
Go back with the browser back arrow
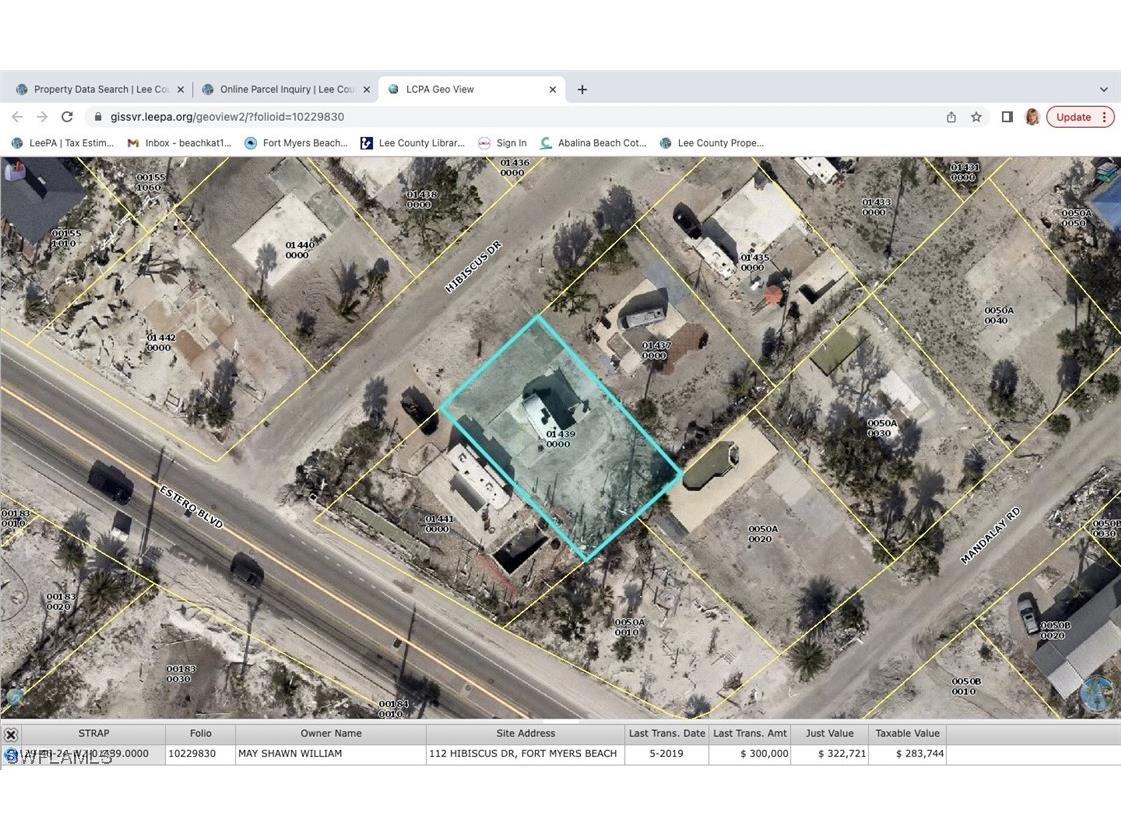17,117
